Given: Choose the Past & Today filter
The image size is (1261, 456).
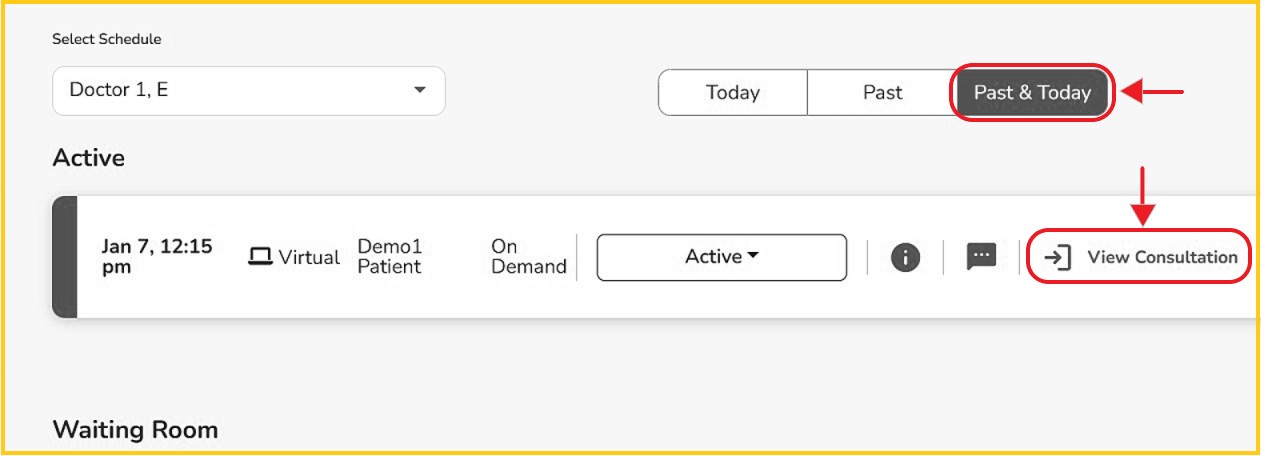Looking at the screenshot, I should [x=1032, y=92].
